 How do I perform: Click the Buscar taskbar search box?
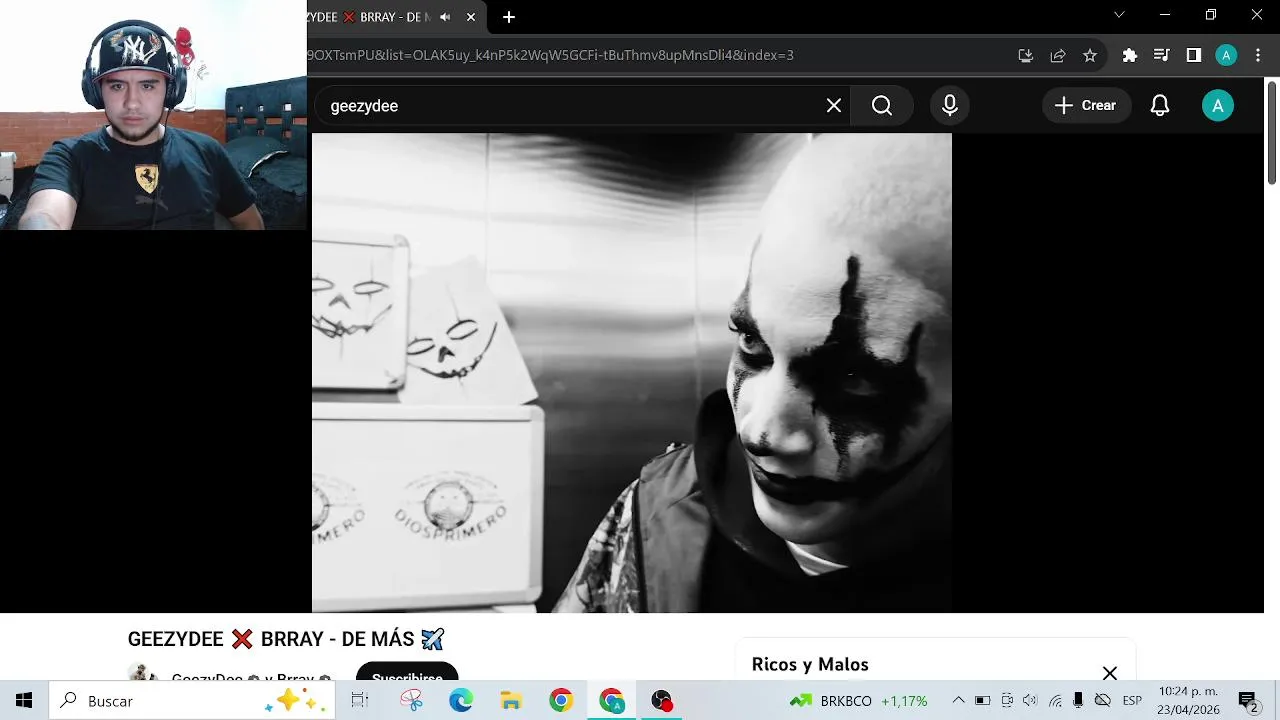click(190, 701)
